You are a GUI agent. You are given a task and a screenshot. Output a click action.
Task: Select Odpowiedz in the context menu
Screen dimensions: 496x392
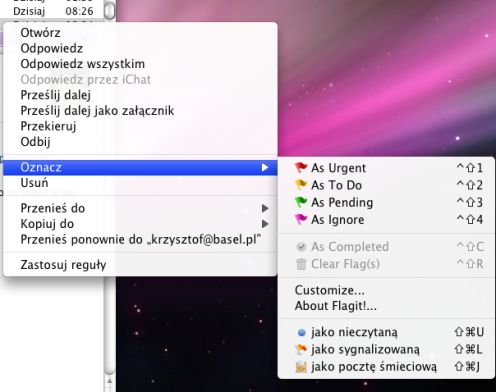[x=140, y=48]
